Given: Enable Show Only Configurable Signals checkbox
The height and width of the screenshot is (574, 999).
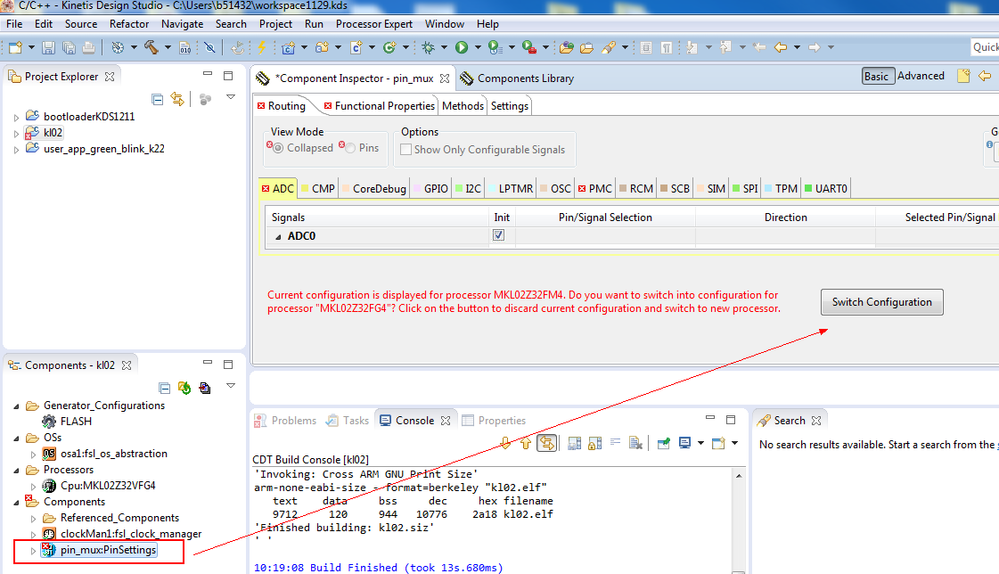Looking at the screenshot, I should 405,149.
